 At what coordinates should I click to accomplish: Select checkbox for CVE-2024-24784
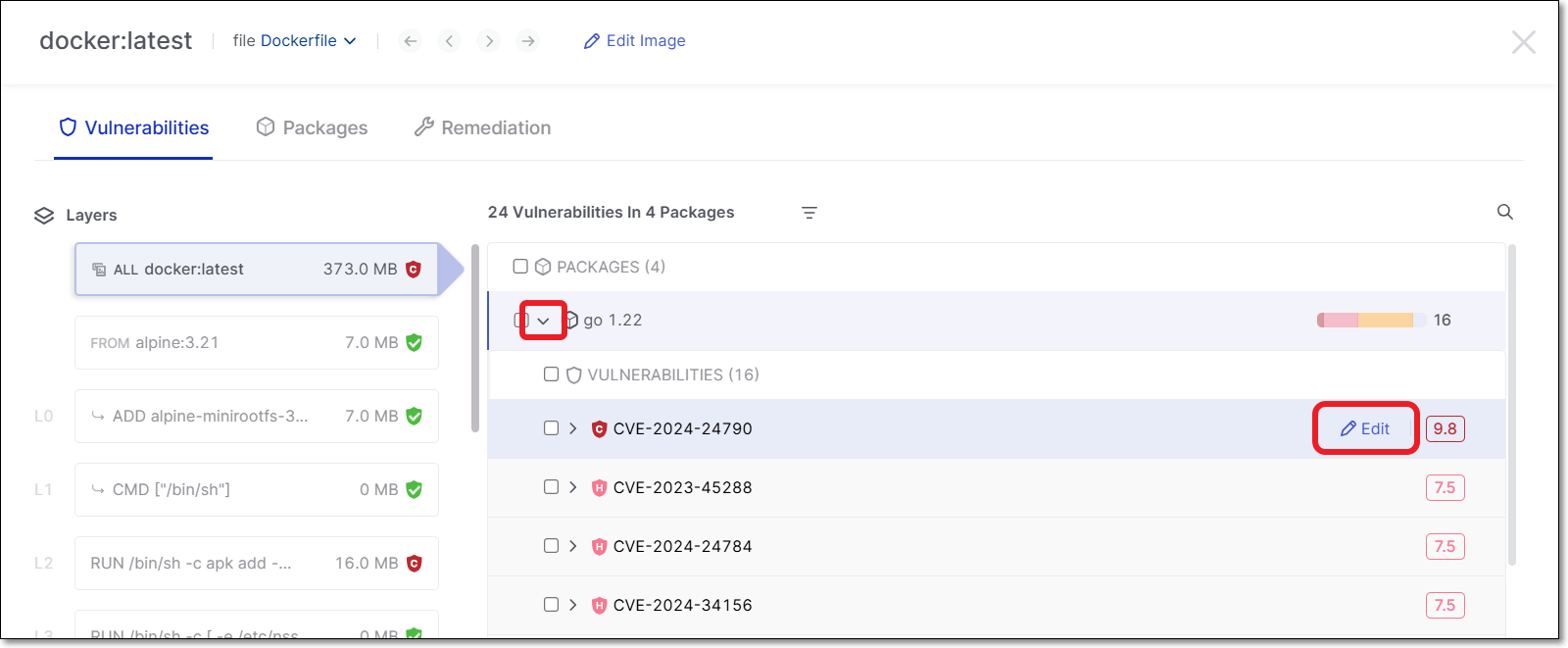551,546
